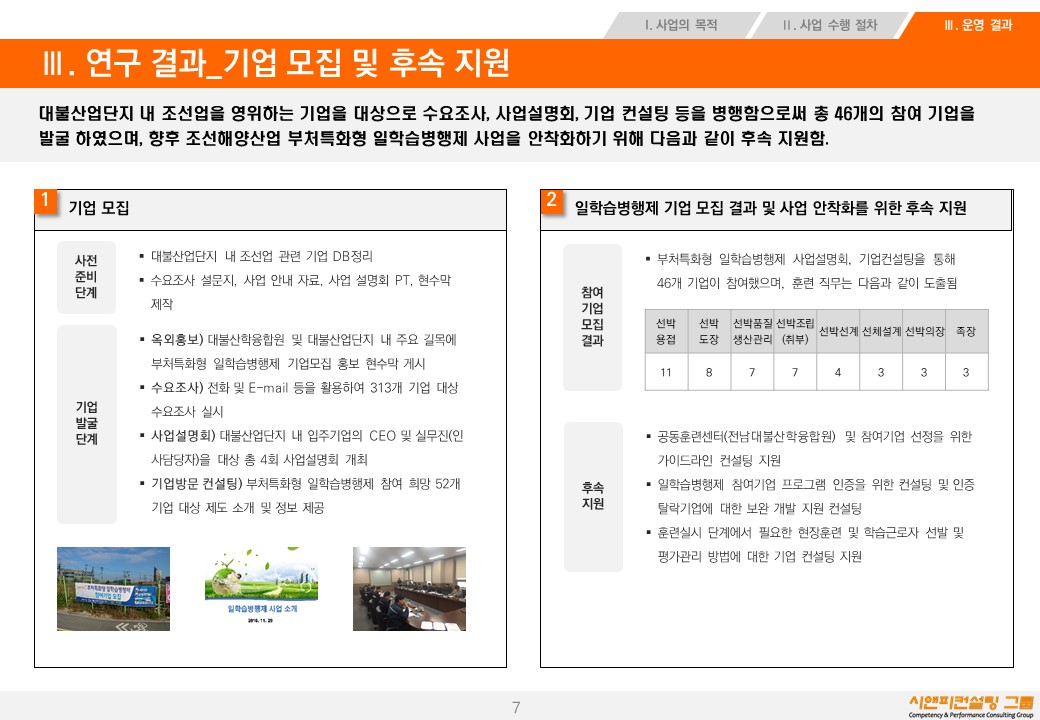Click the '사전 준비 단계' label box
This screenshot has width=1040, height=720.
point(86,277)
